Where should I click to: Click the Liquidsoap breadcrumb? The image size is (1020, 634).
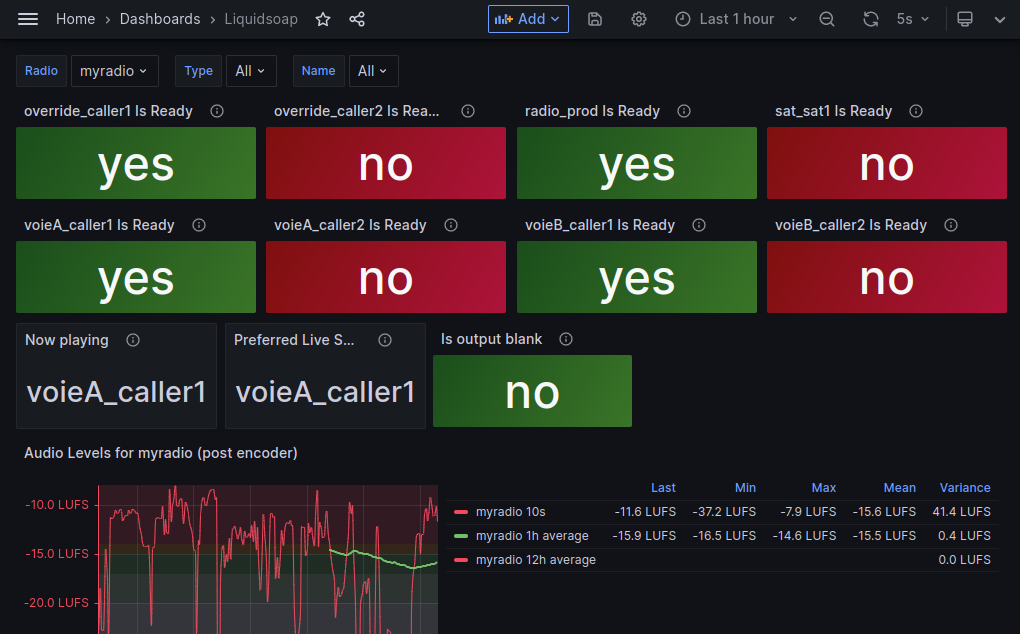click(261, 20)
